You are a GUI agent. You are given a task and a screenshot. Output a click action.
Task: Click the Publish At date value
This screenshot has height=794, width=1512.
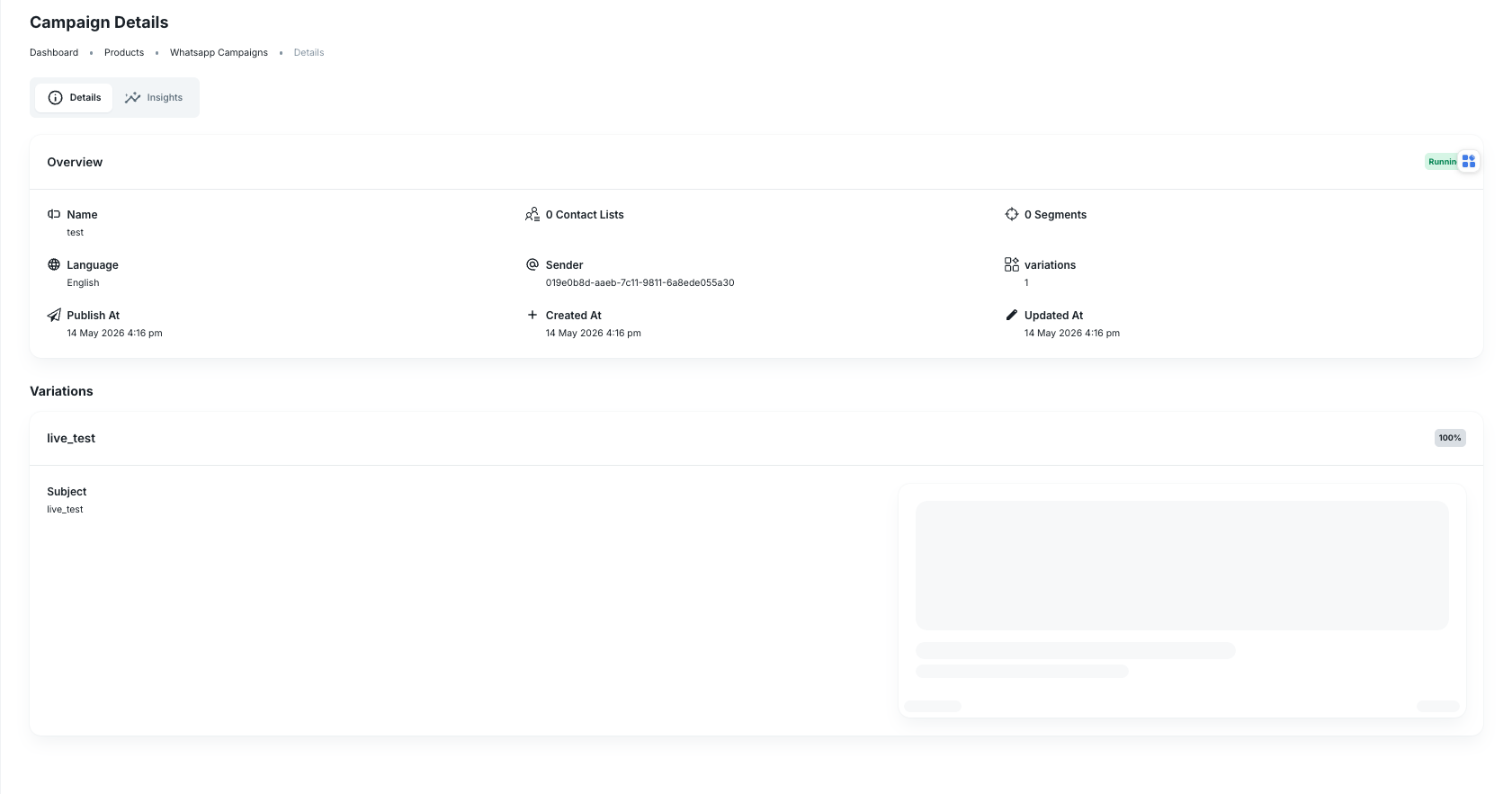coord(114,333)
